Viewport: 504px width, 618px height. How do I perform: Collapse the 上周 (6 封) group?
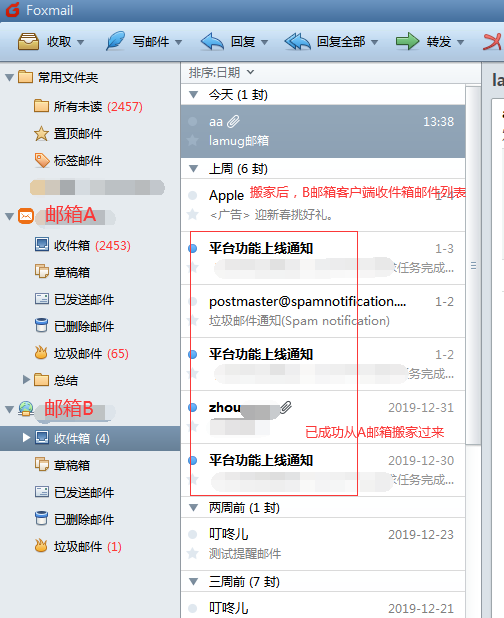(193, 169)
